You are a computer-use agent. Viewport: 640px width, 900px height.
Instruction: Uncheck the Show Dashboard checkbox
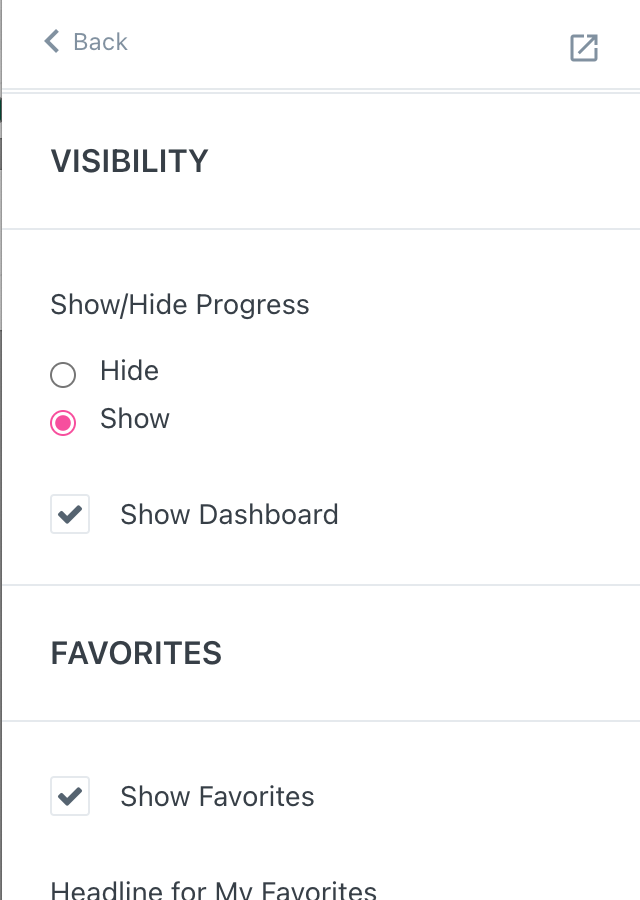[x=70, y=515]
